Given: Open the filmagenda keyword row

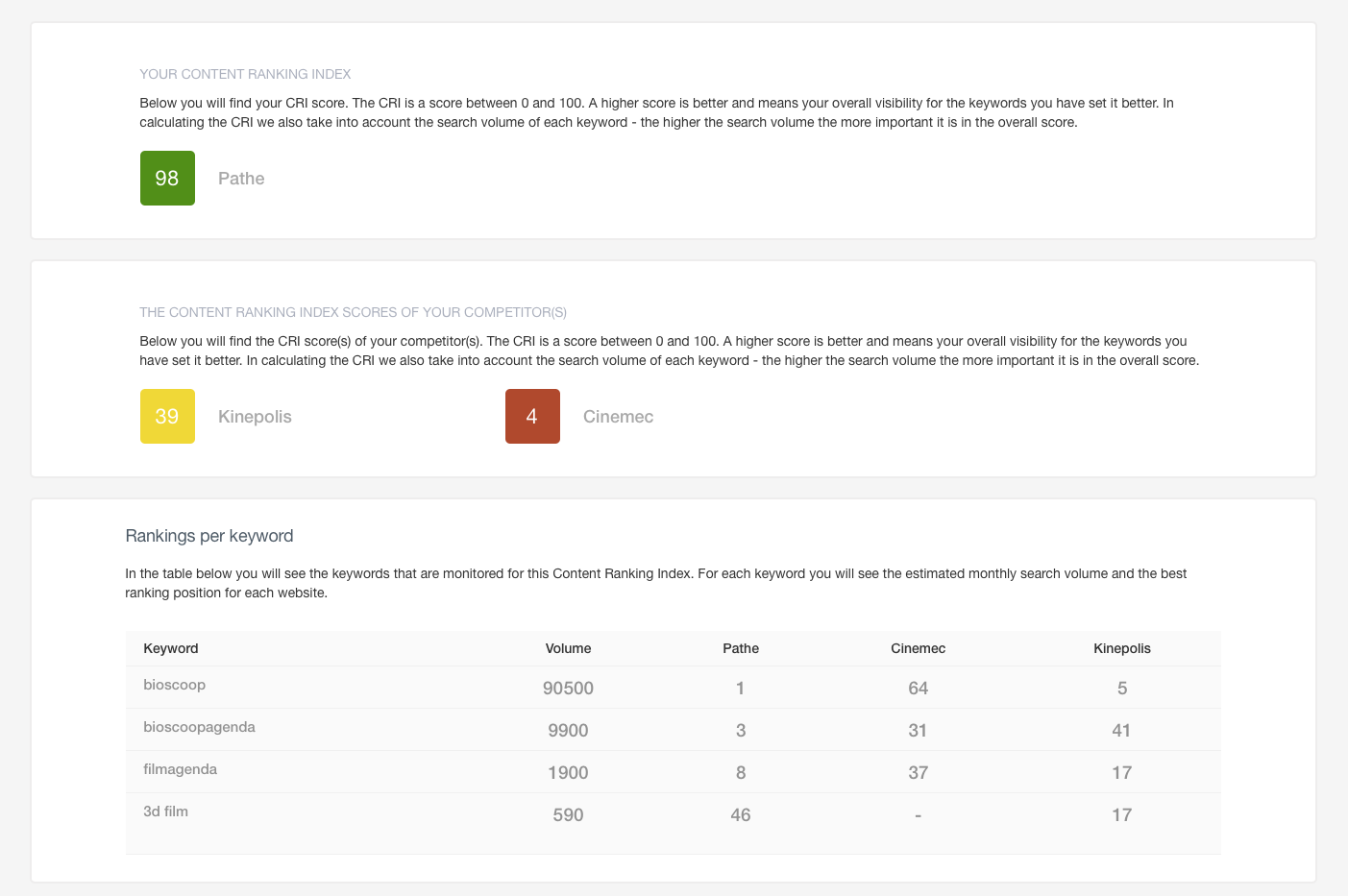Looking at the screenshot, I should point(180,769).
